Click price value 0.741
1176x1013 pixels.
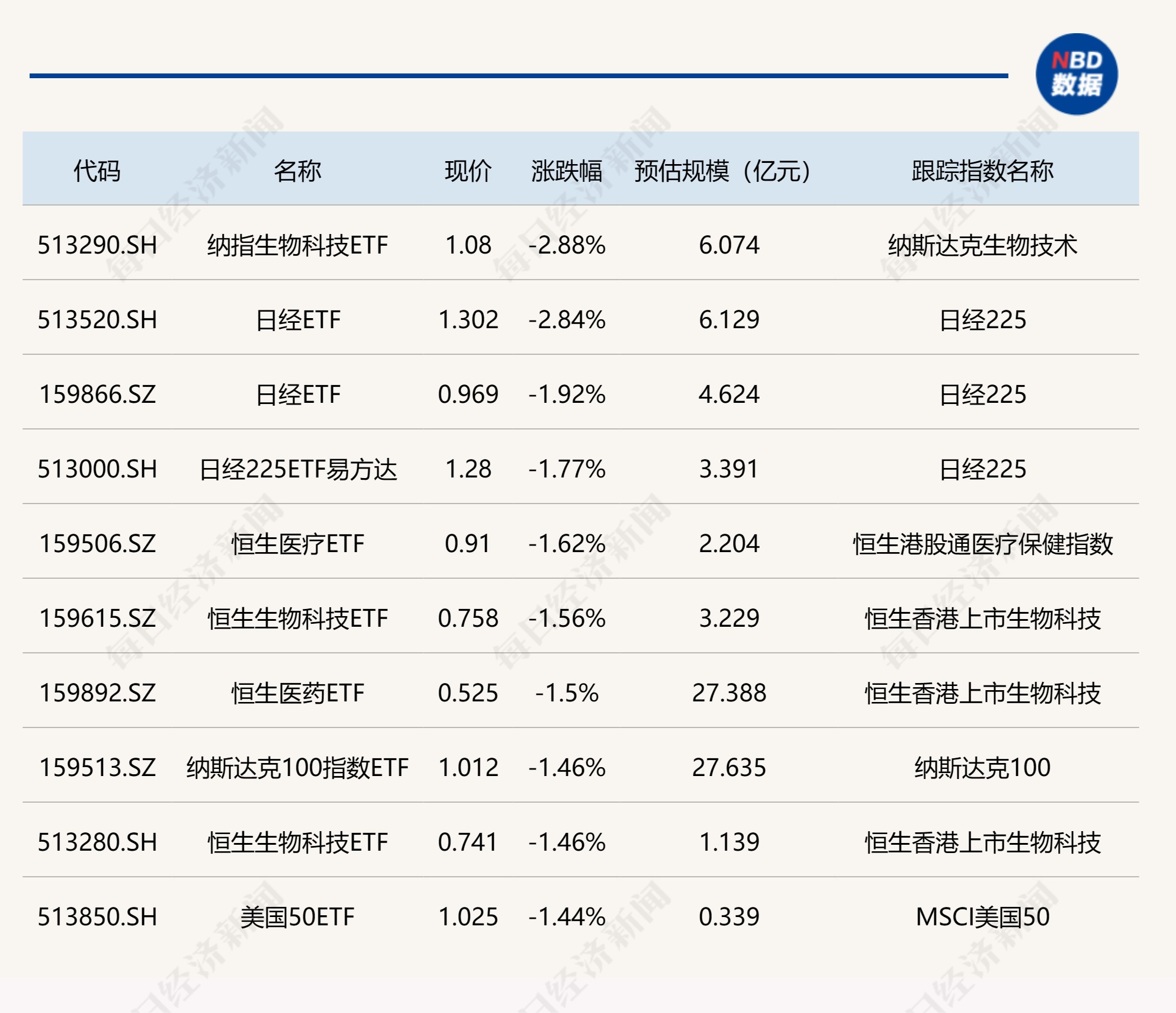click(x=468, y=842)
